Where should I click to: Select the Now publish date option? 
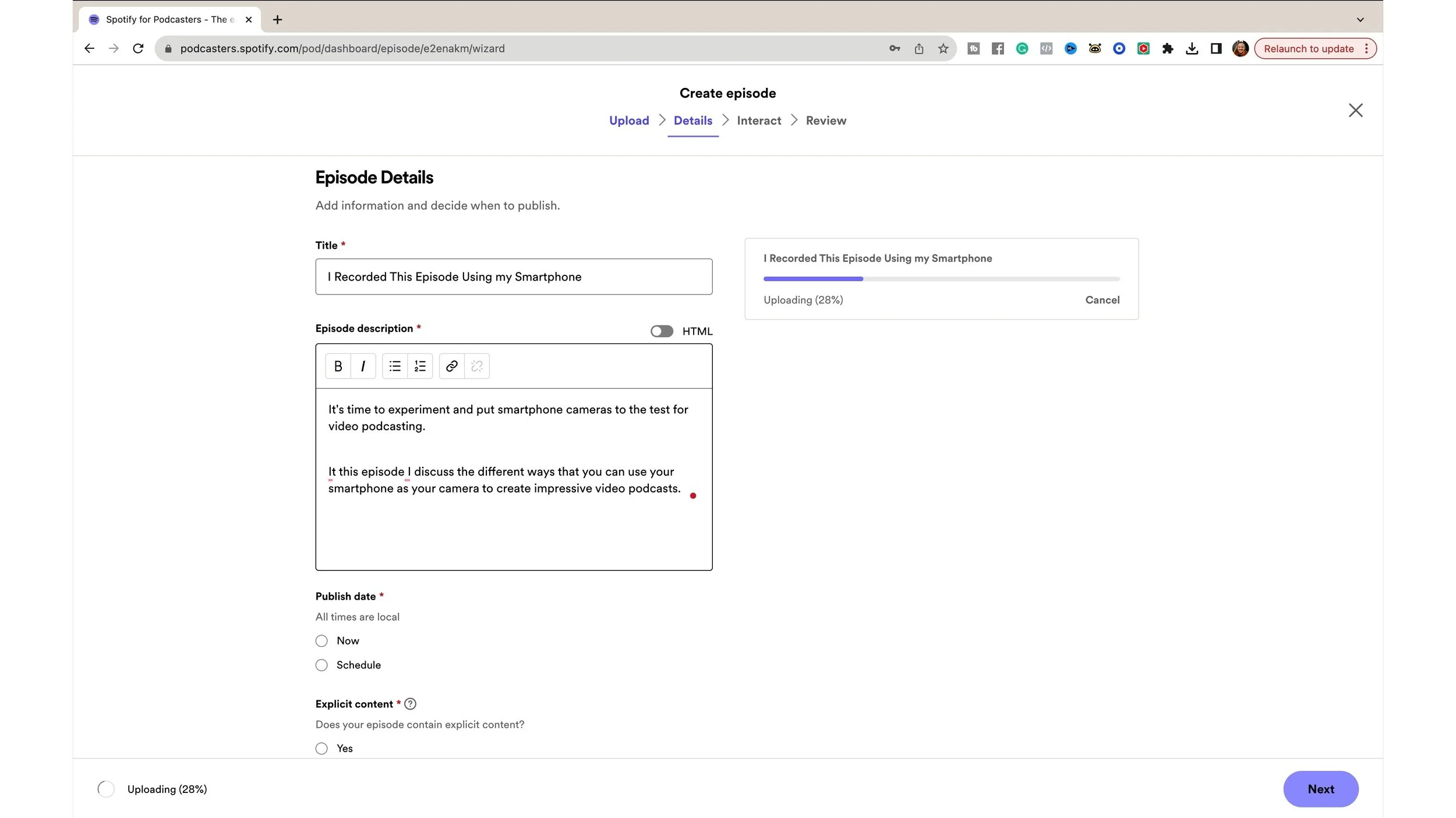click(321, 641)
